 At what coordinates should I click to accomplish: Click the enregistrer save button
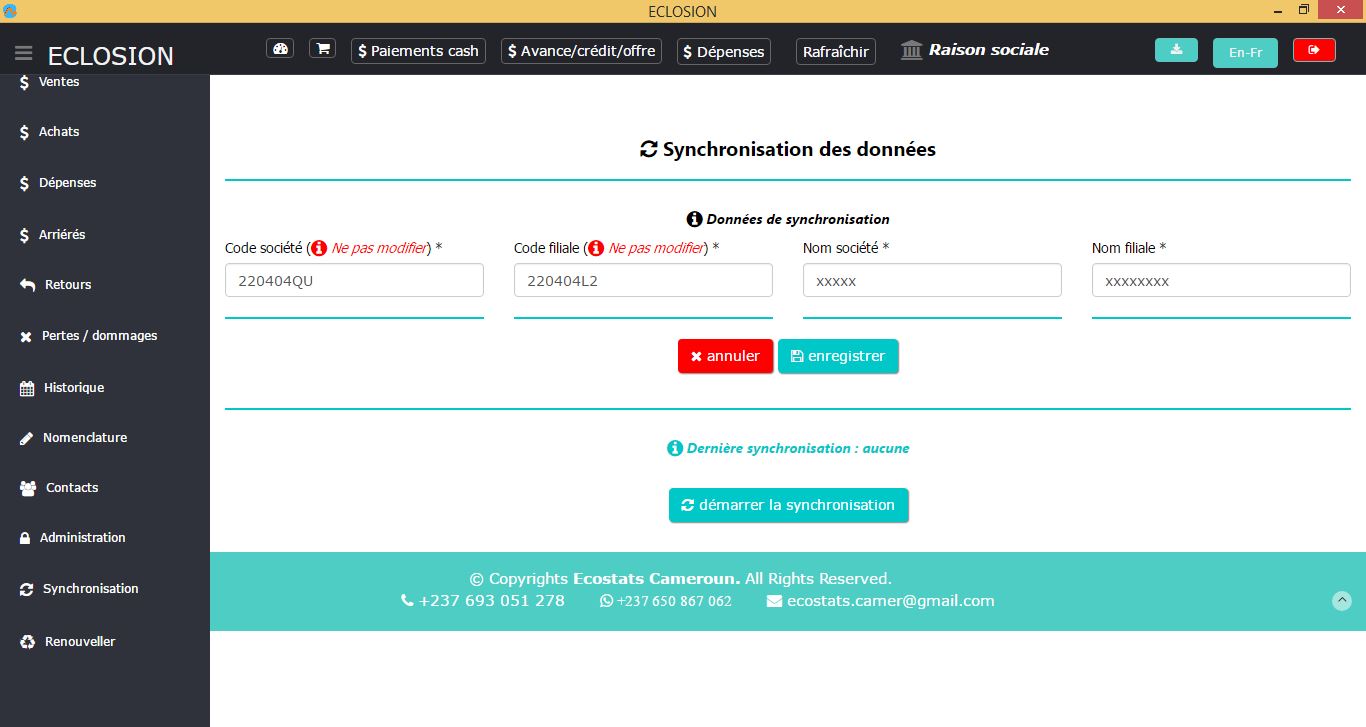tap(838, 356)
